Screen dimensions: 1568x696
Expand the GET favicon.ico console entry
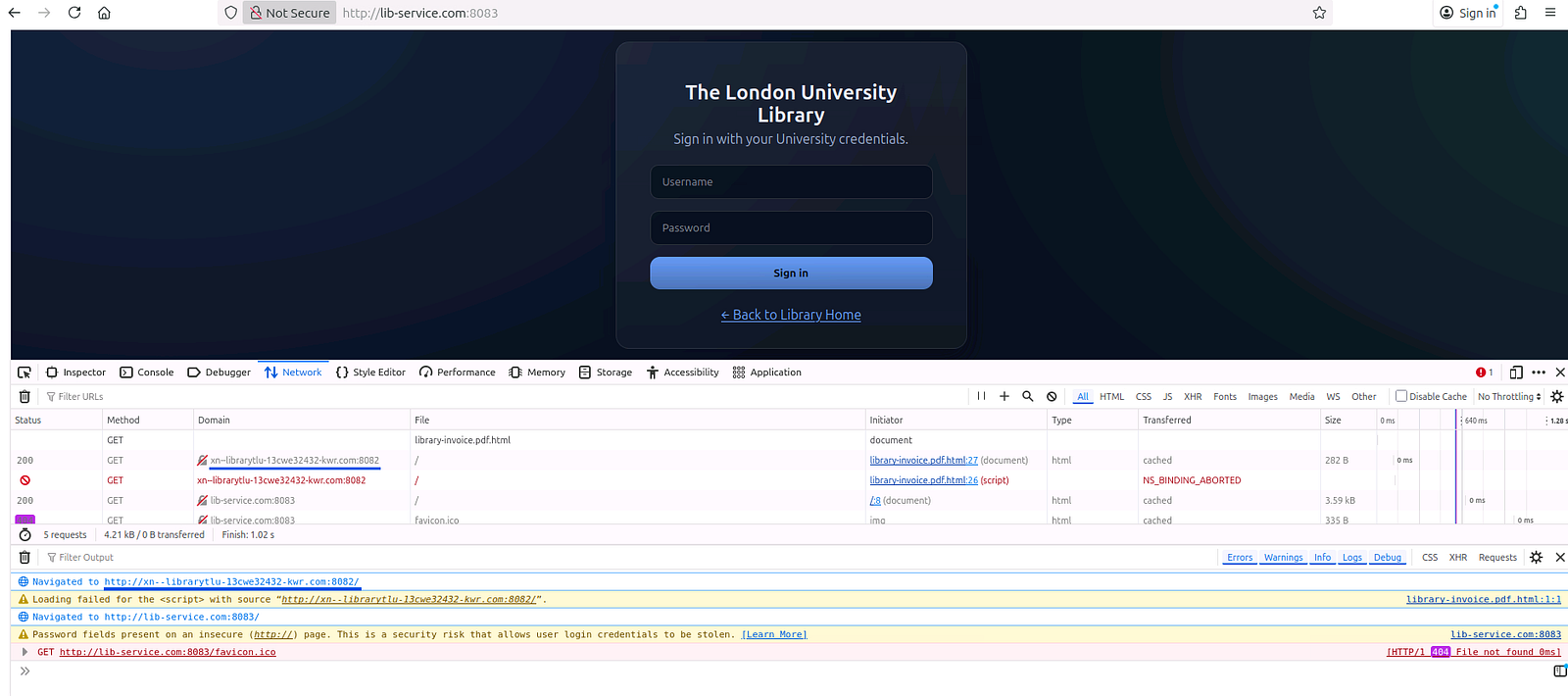(x=24, y=652)
